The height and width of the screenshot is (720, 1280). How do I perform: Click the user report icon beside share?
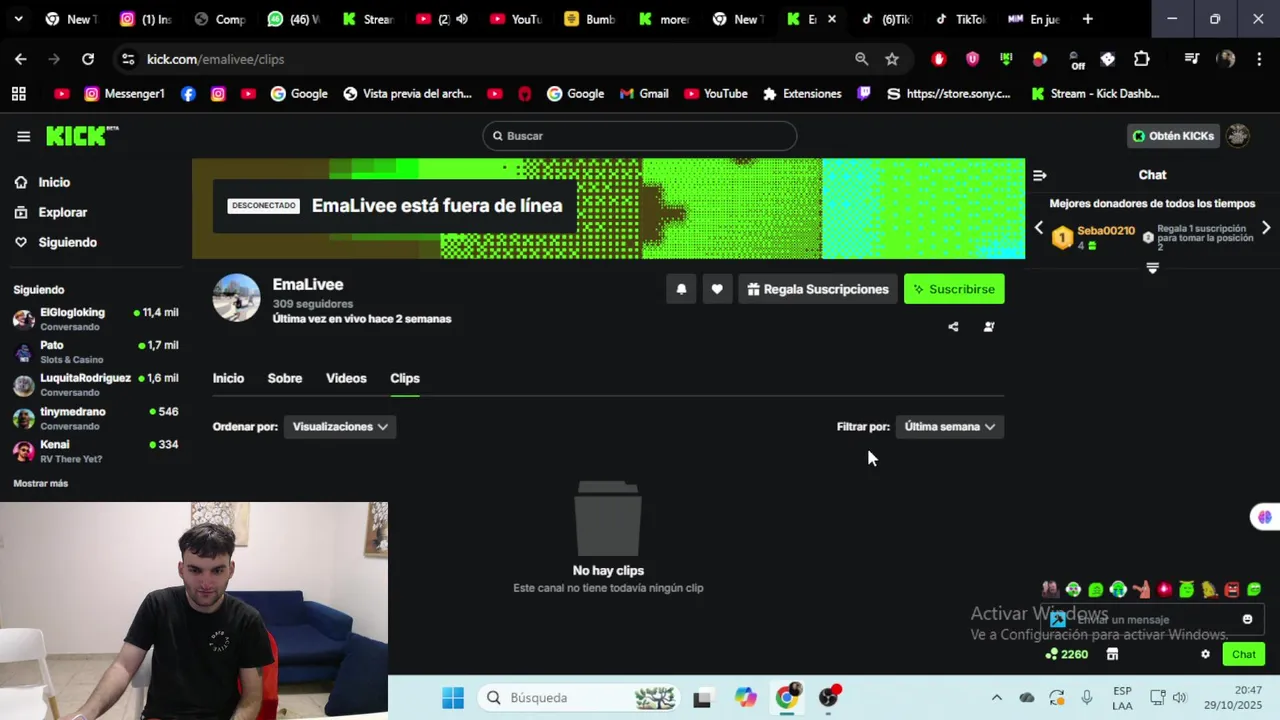pos(989,327)
